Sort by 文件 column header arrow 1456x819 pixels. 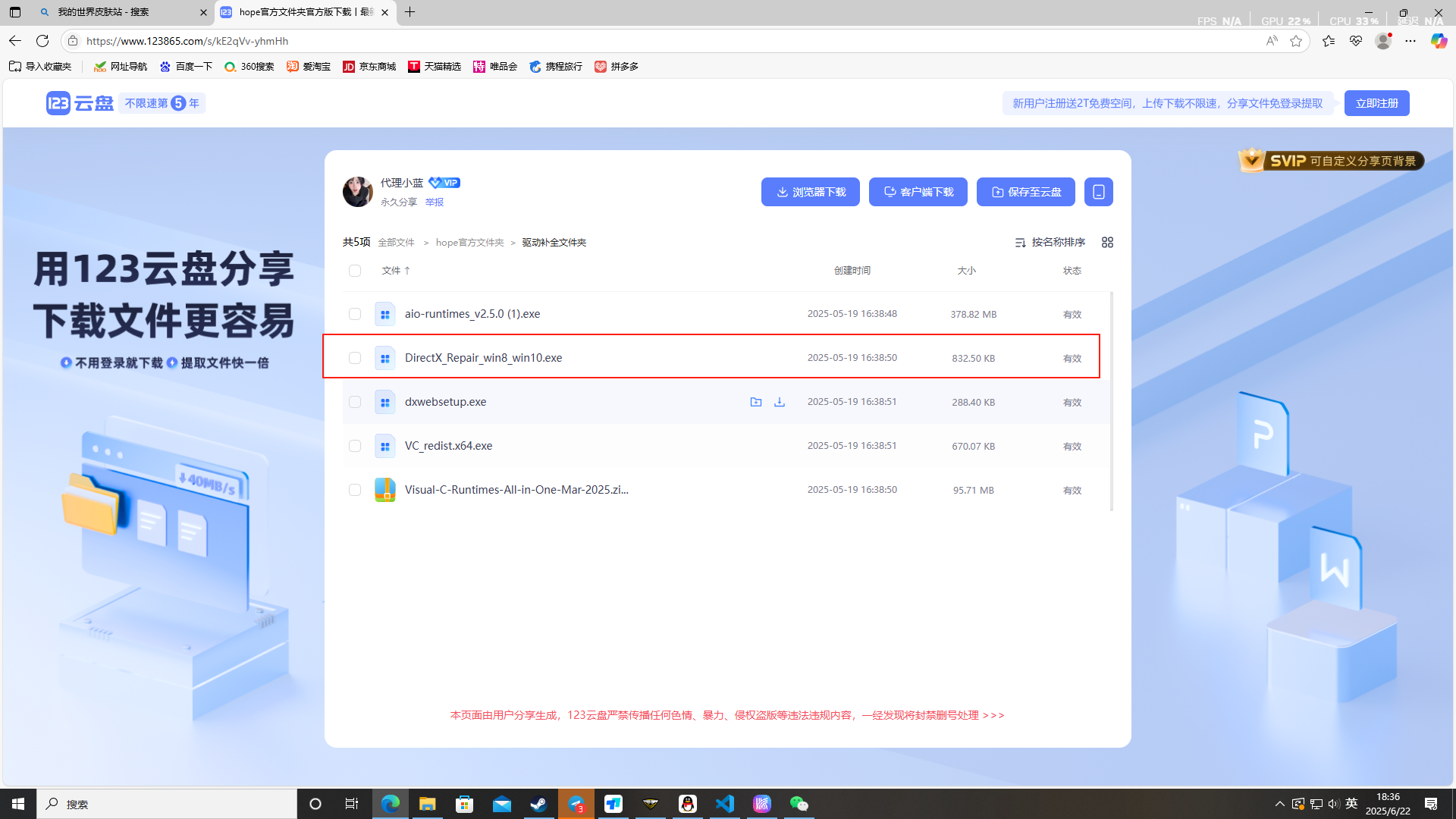(x=407, y=271)
